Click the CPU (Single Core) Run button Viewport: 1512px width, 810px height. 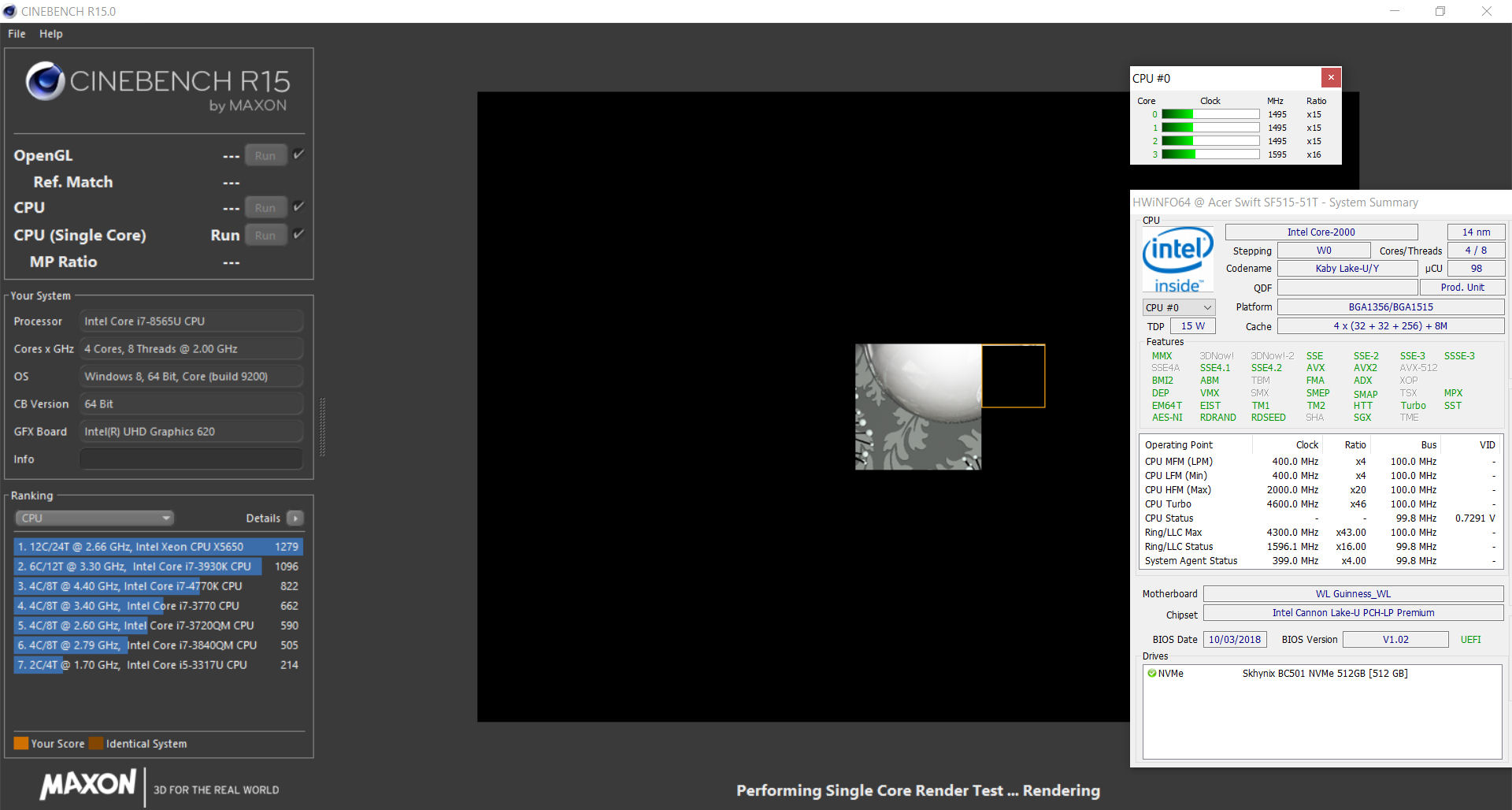(265, 235)
